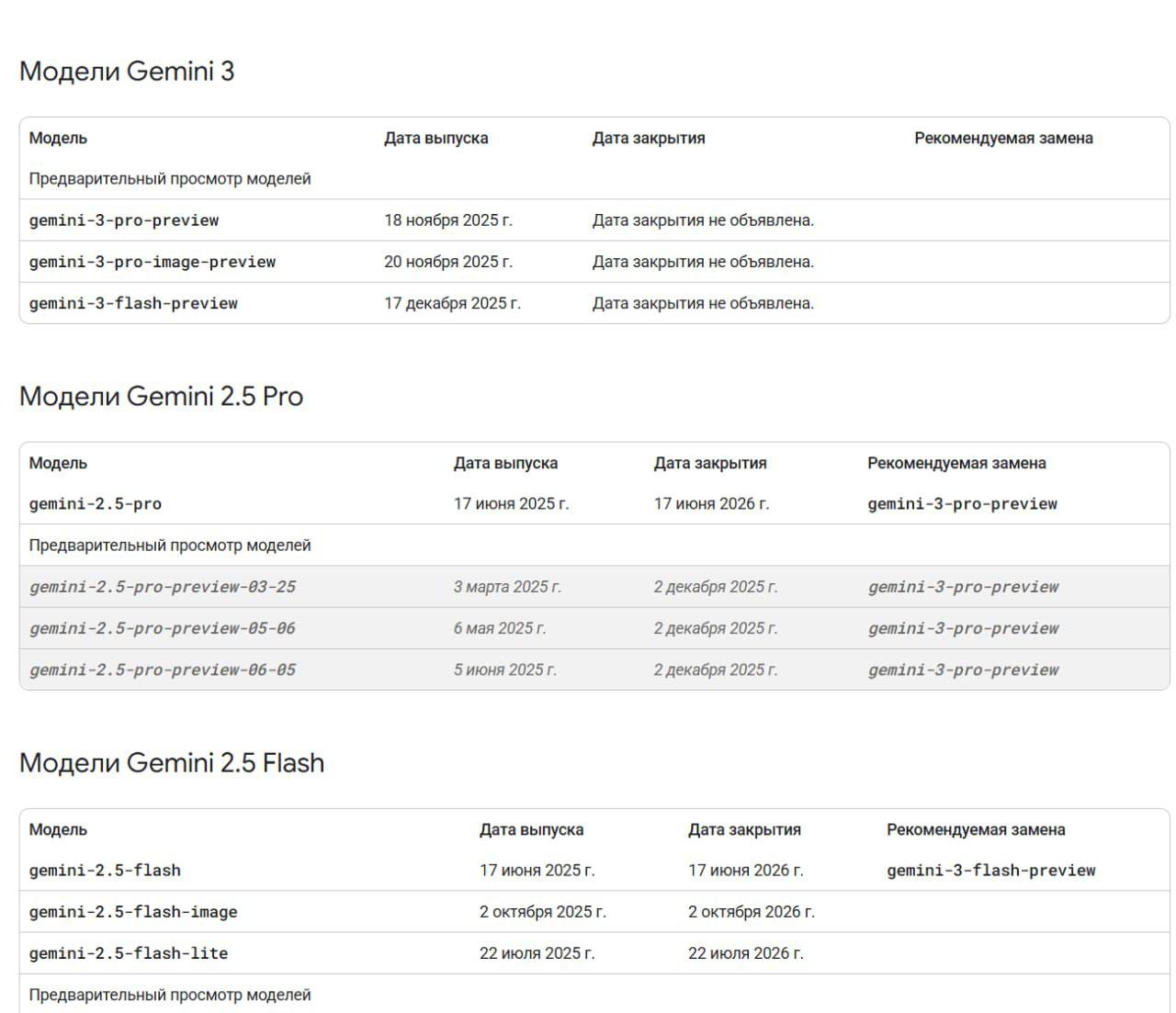Viewport: 1176px width, 1013px height.
Task: Select the gemini-3-pro-image-preview model name
Action: click(x=153, y=262)
